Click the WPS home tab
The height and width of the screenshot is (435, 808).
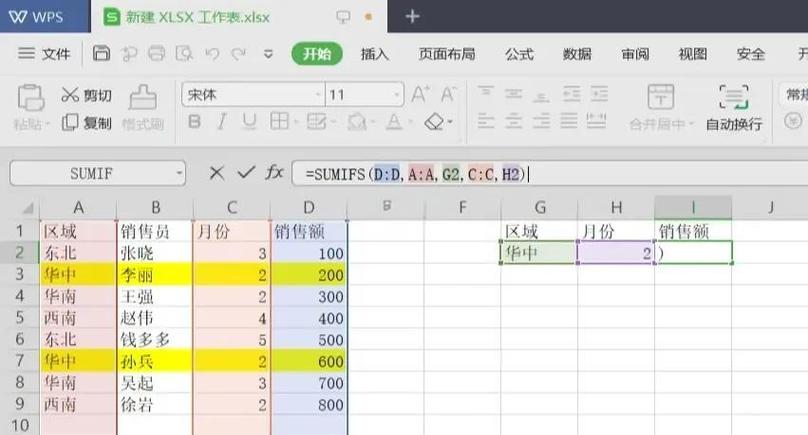(45, 16)
